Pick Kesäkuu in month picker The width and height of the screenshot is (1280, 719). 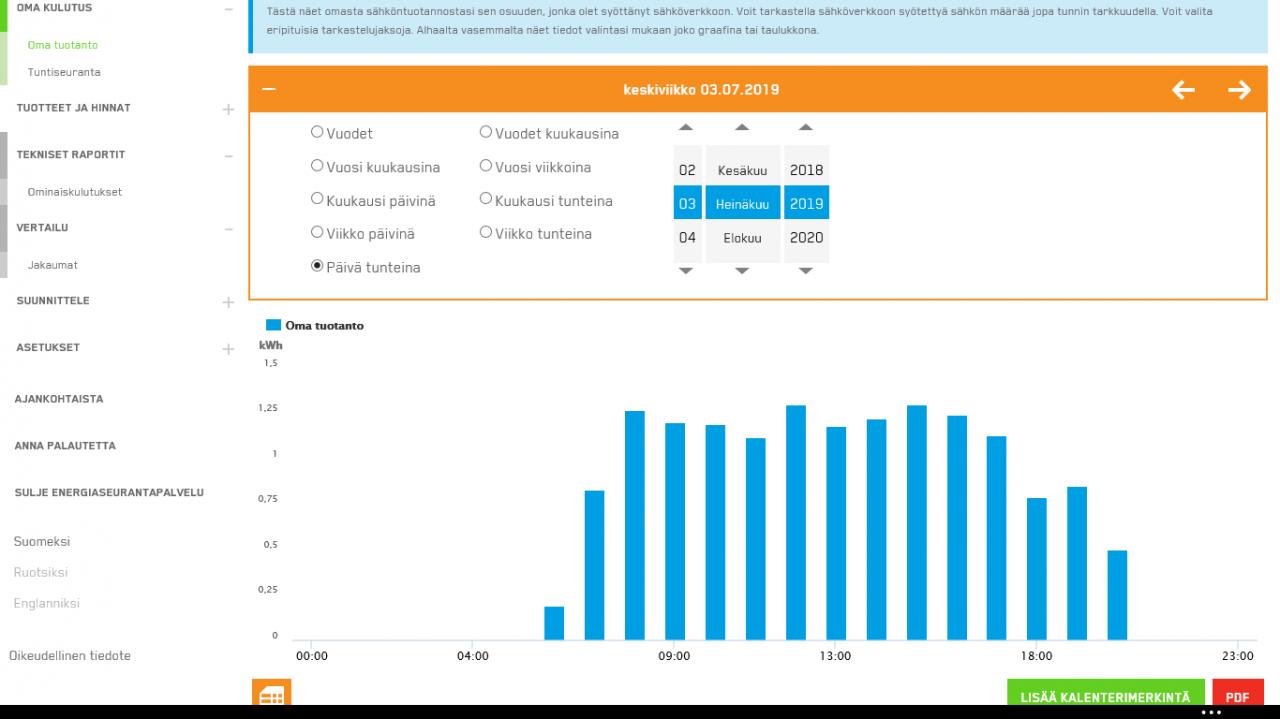(x=742, y=170)
